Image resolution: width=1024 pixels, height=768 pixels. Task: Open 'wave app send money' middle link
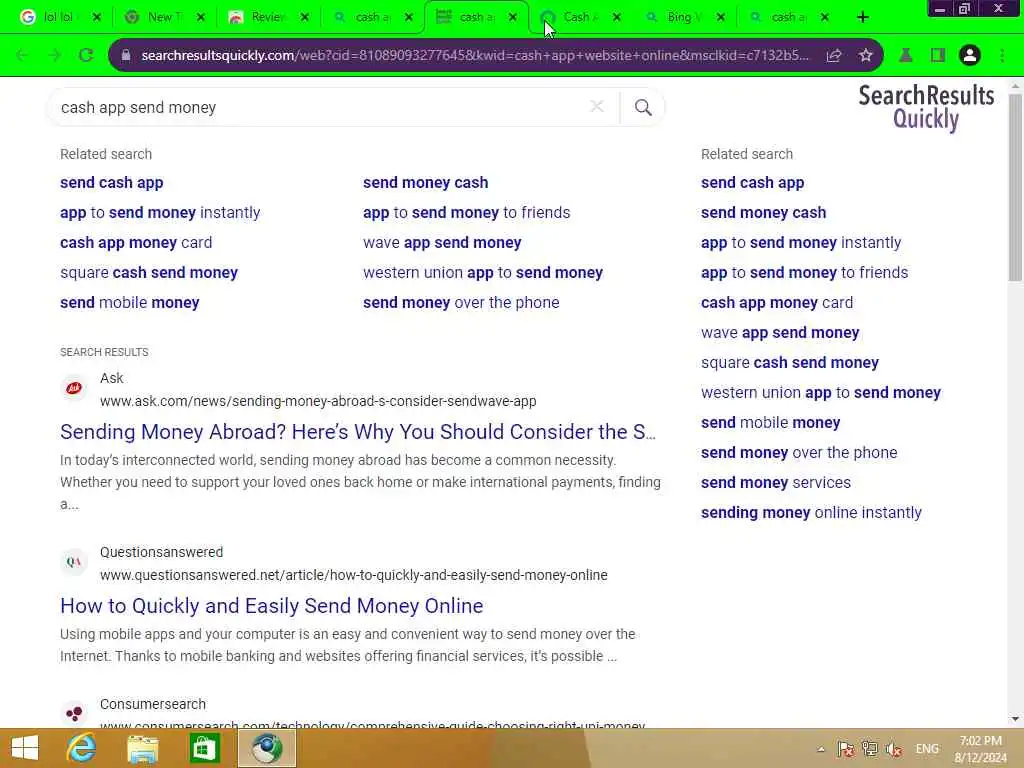pos(442,243)
